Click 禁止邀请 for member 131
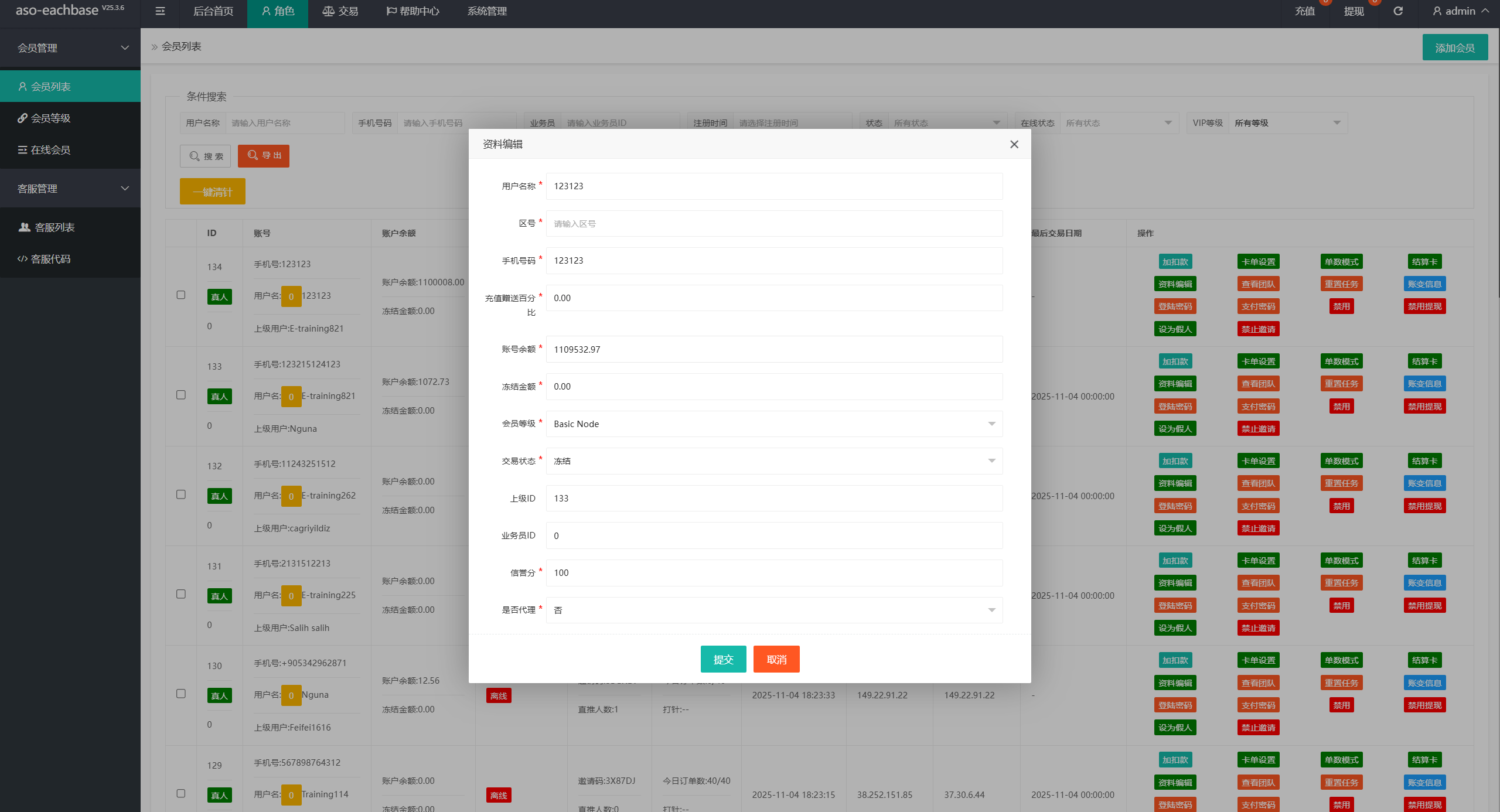Image resolution: width=1500 pixels, height=812 pixels. coord(1258,628)
